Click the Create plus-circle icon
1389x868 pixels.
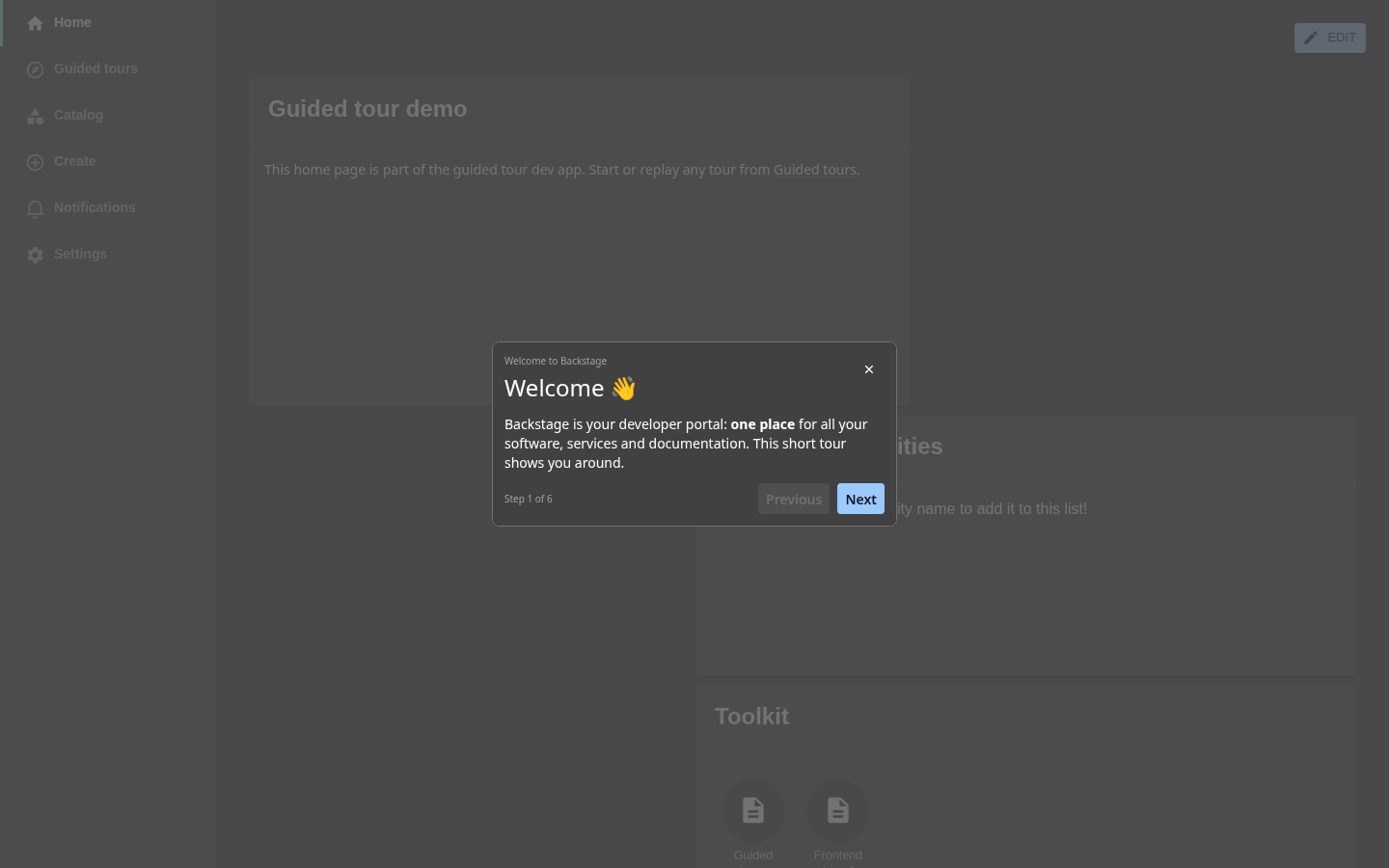(36, 162)
